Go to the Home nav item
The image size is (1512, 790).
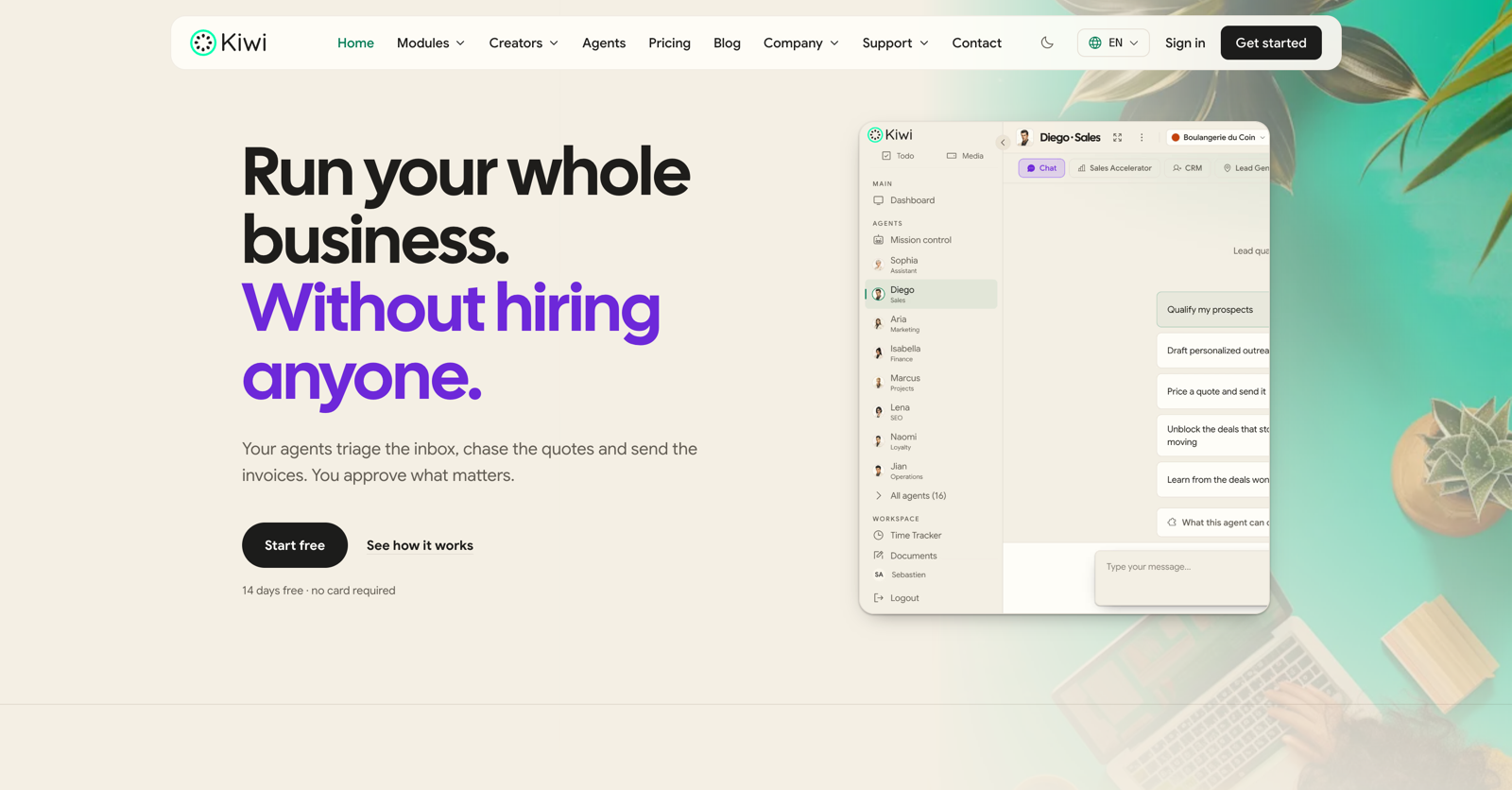coord(355,43)
